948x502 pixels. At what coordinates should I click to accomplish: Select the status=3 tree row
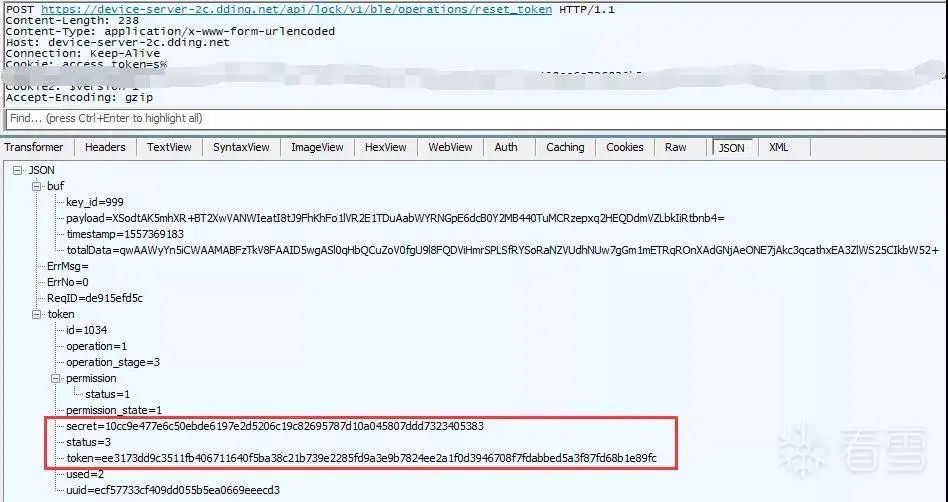(x=88, y=442)
